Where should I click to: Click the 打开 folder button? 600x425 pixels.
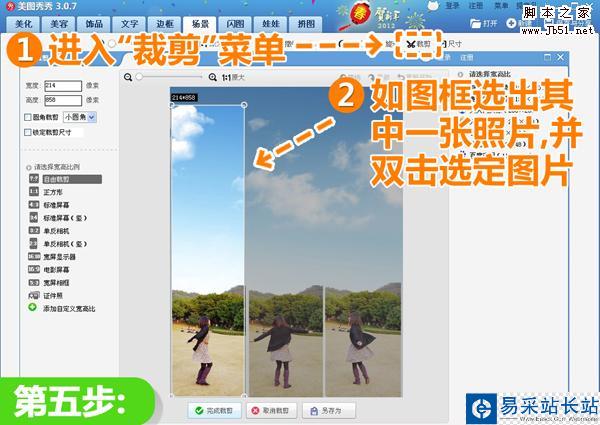484,23
